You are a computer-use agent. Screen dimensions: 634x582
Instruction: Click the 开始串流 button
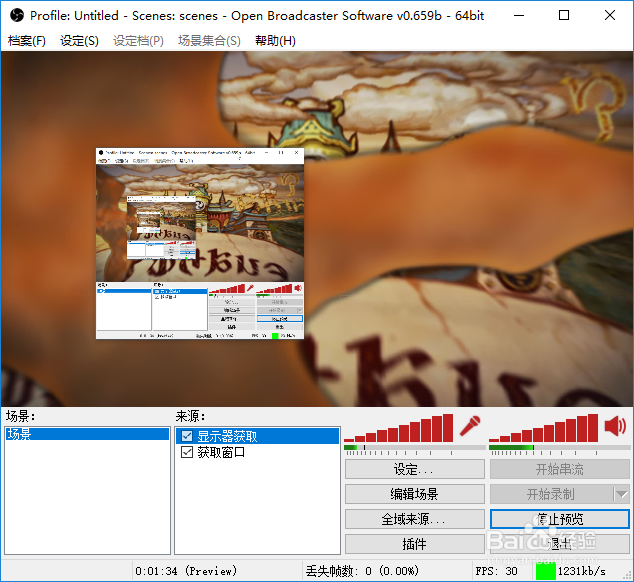coord(560,469)
